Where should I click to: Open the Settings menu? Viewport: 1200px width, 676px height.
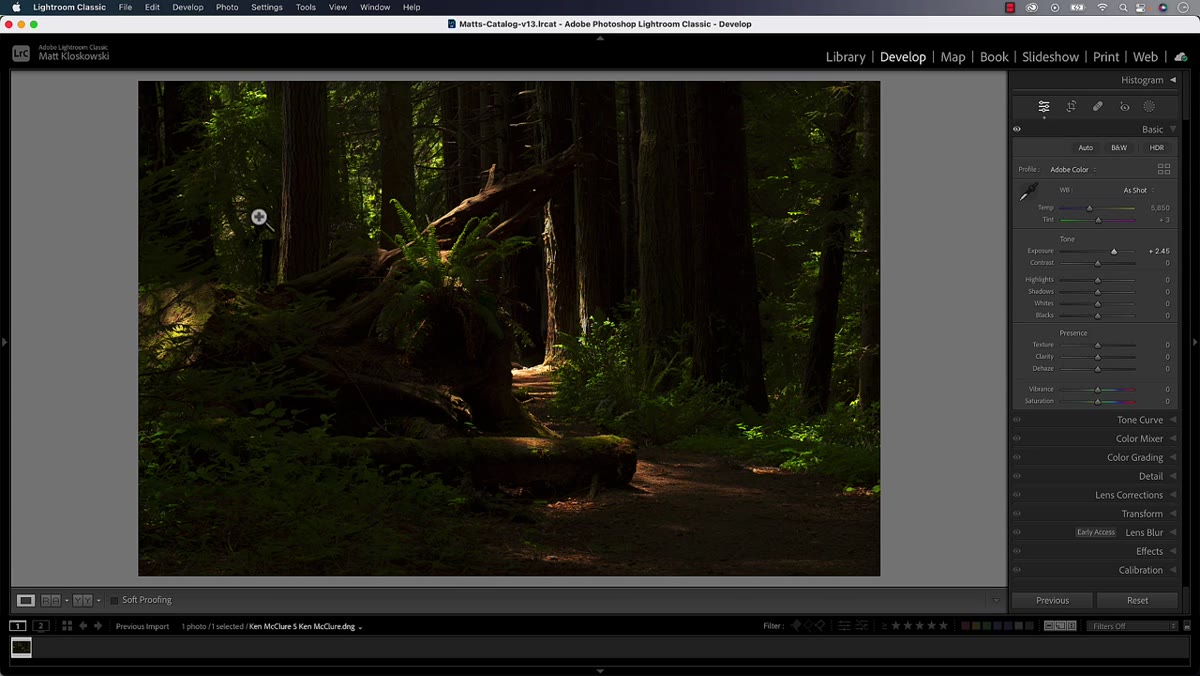[x=267, y=7]
